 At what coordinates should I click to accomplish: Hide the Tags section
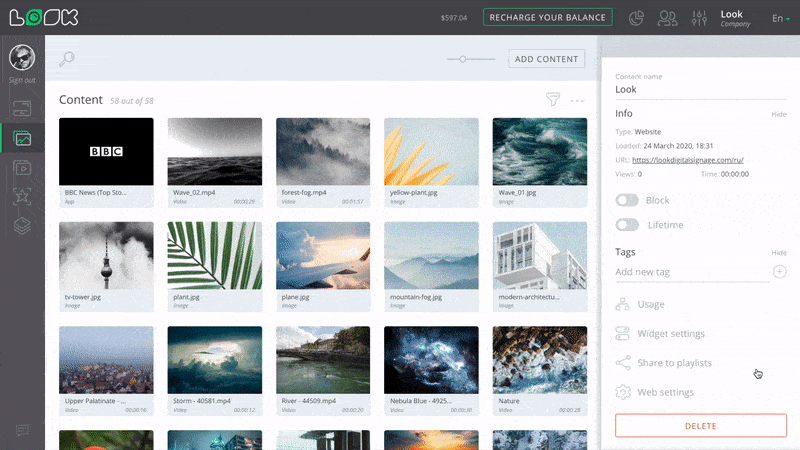click(778, 253)
